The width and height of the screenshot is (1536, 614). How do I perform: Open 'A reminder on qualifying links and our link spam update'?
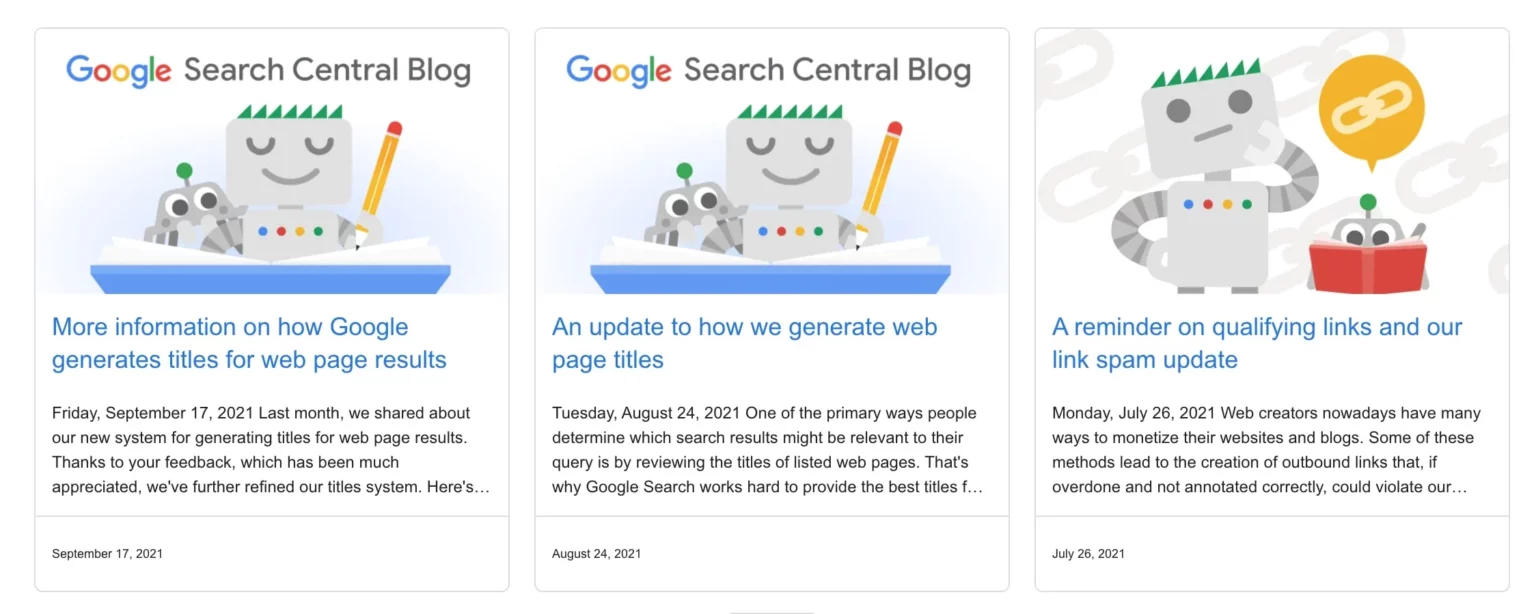coord(1256,343)
